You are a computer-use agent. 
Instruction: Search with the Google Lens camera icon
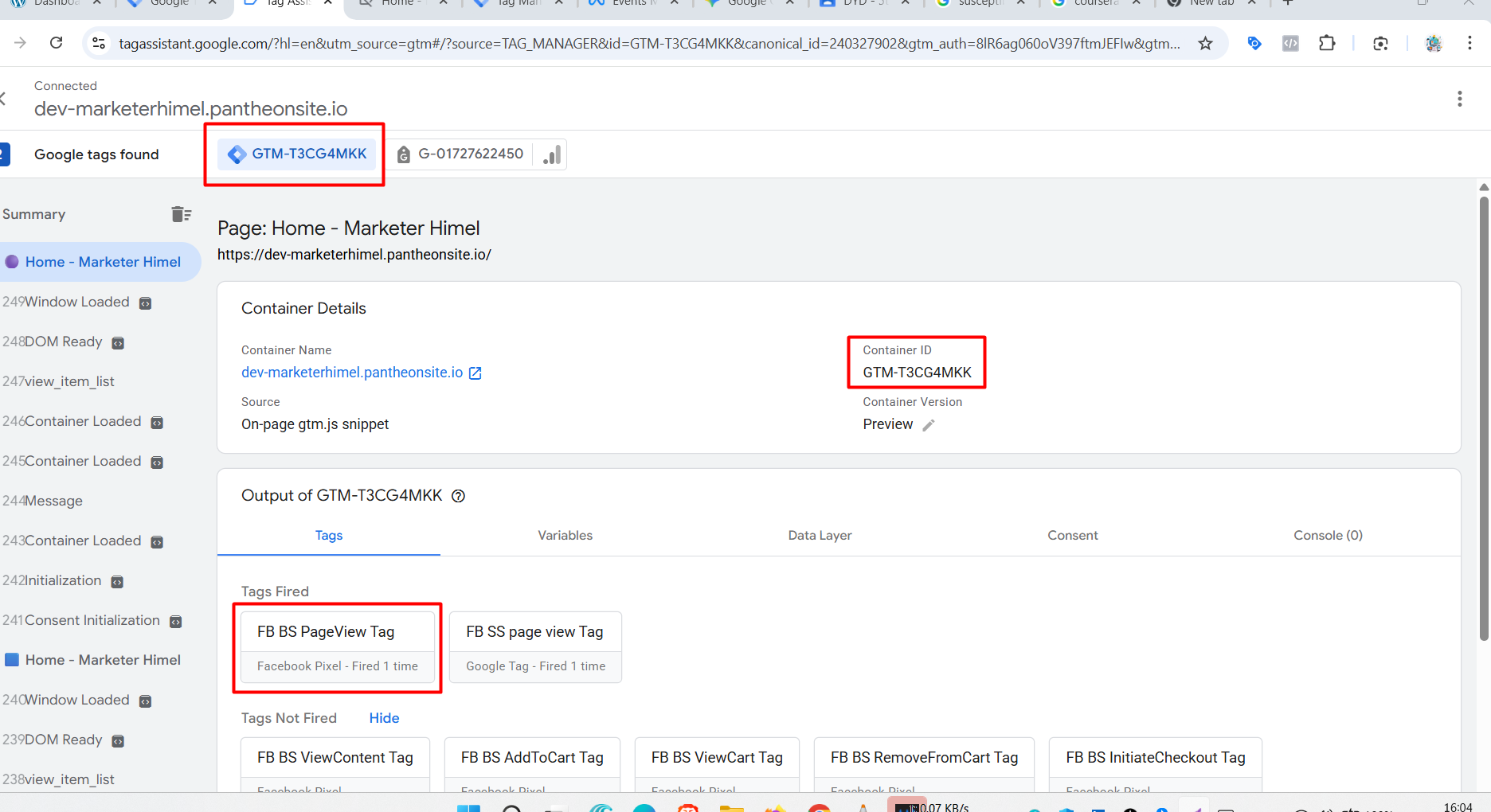coord(1380,43)
